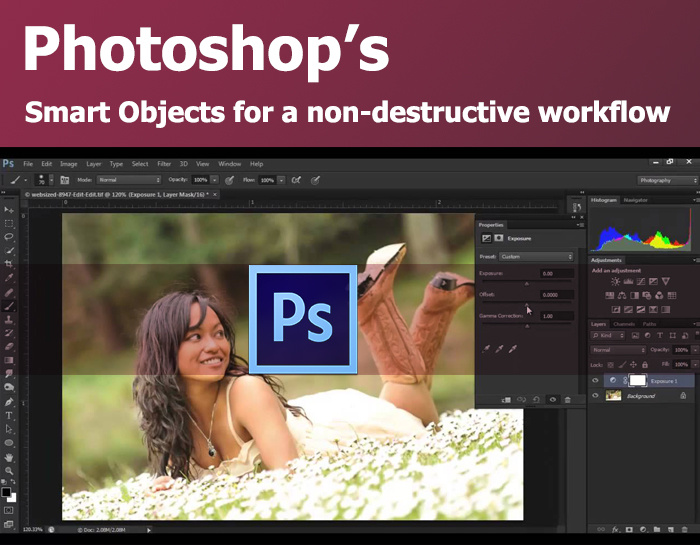700x545 pixels.
Task: Select the Gradient tool
Action: click(8, 360)
